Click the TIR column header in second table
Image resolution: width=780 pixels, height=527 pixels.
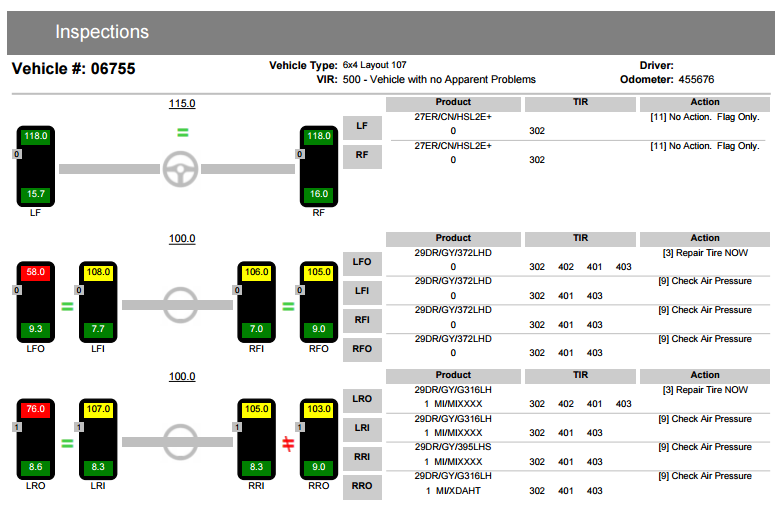click(x=580, y=238)
